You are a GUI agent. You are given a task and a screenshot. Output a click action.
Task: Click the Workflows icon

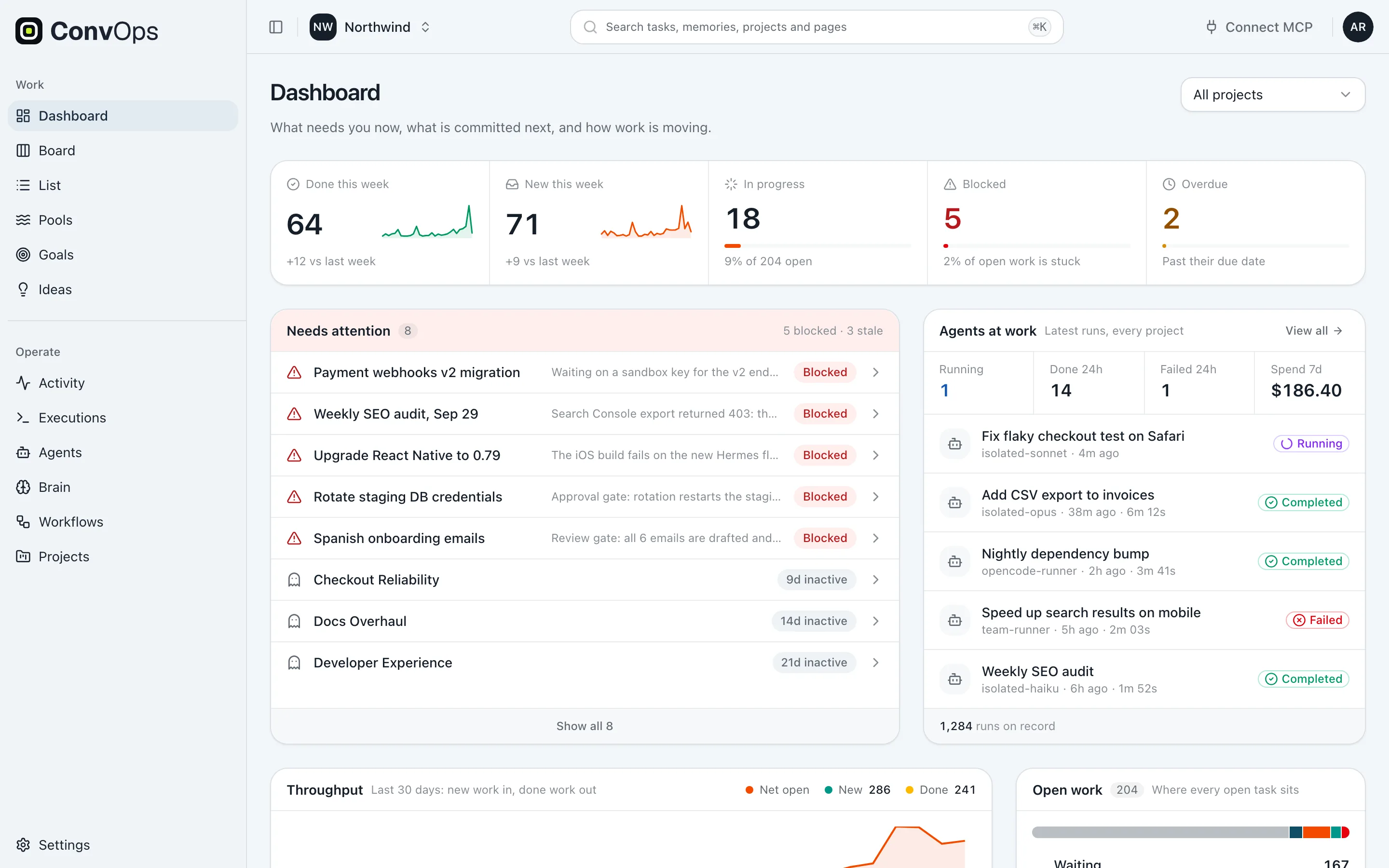click(x=23, y=522)
